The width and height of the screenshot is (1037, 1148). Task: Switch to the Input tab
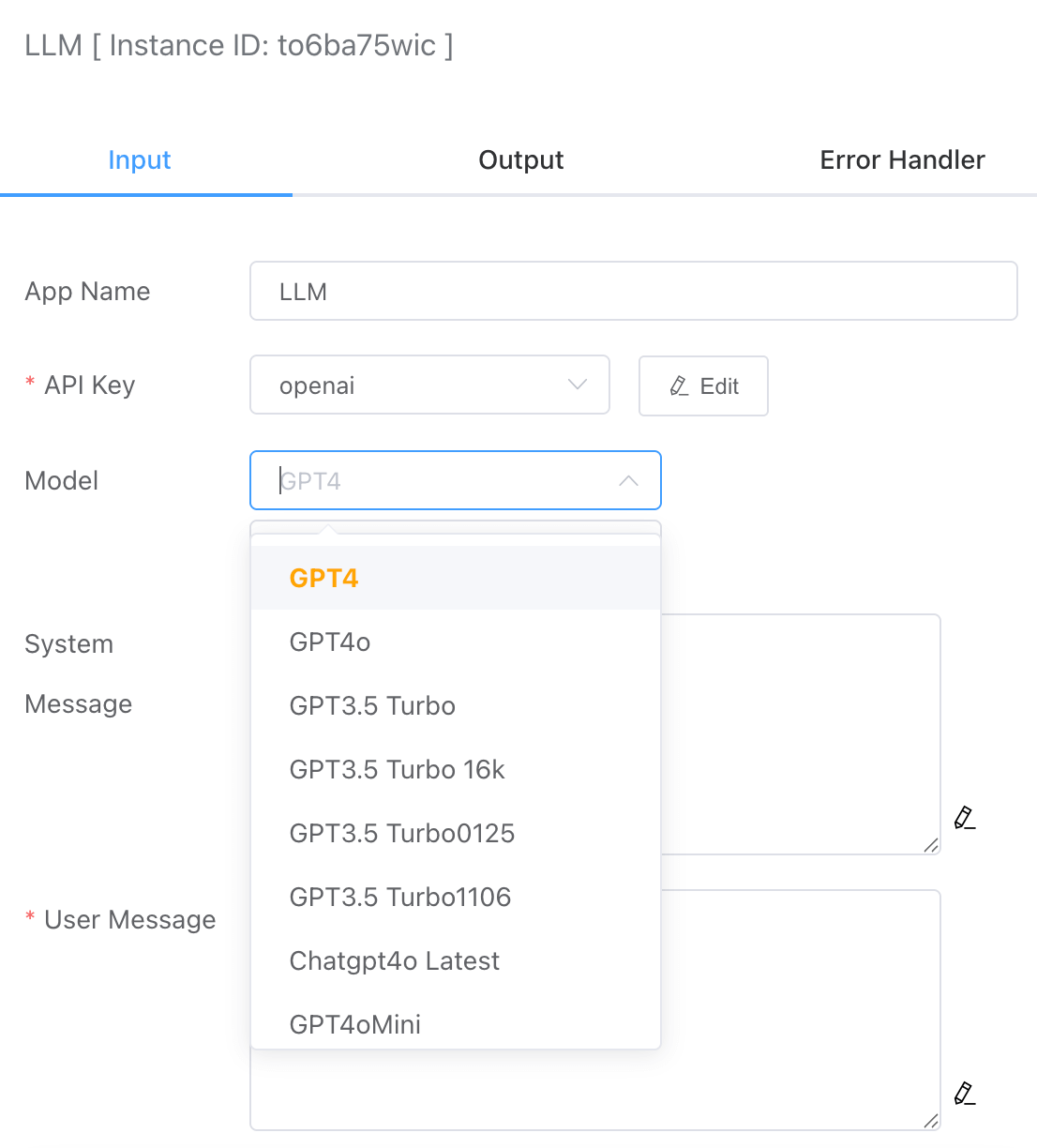click(140, 160)
